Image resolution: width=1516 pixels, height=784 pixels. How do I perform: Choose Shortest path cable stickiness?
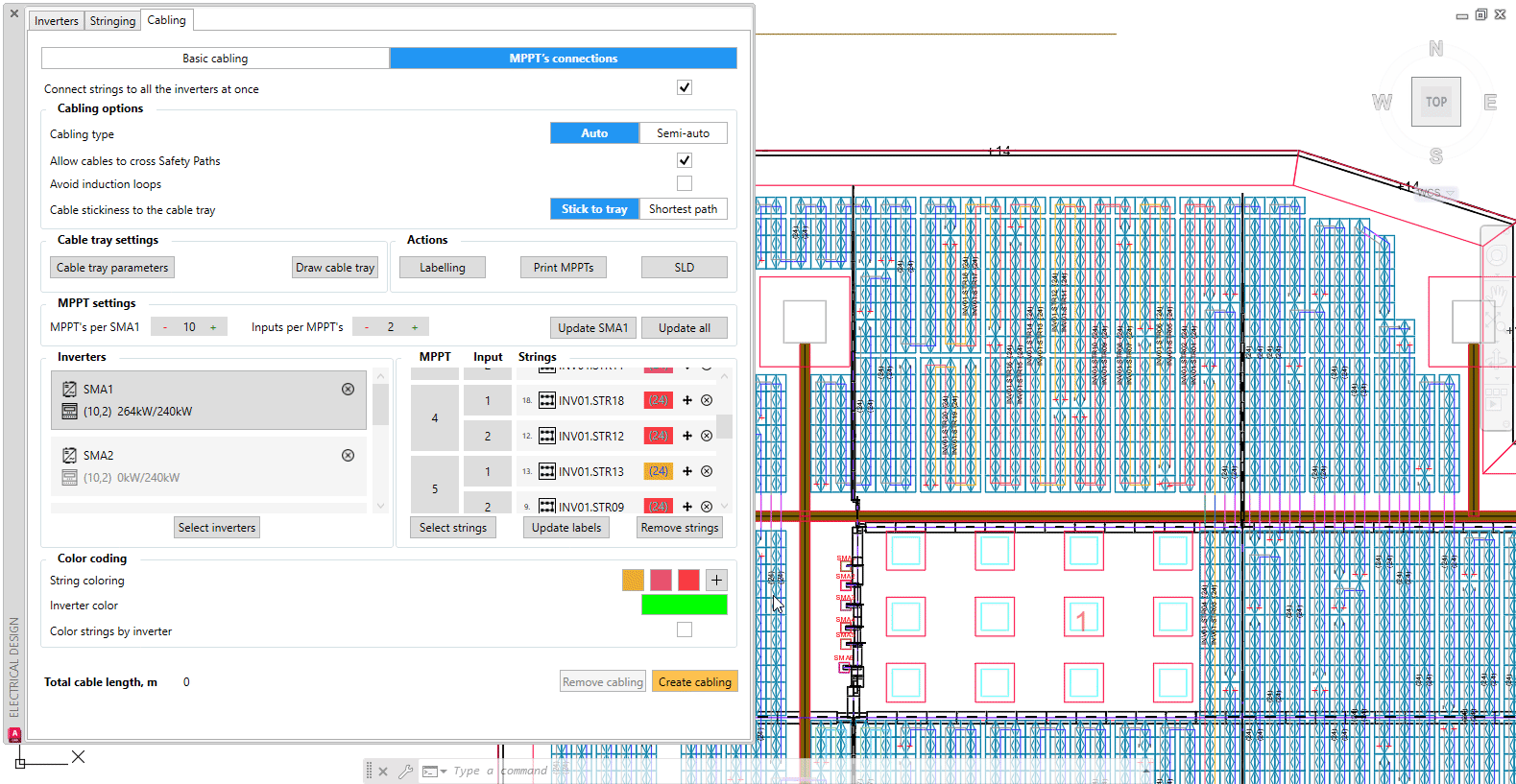coord(684,209)
